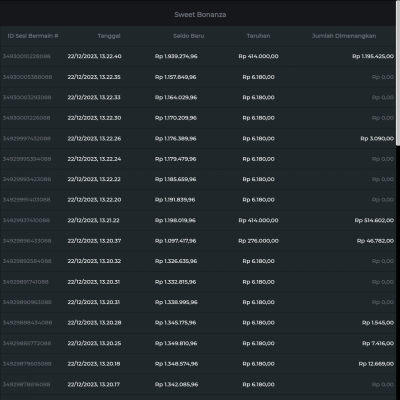This screenshot has height=400, width=400.
Task: Click Rp 0,00 winnings in the 13.22.20 row
Action: click(x=383, y=200)
